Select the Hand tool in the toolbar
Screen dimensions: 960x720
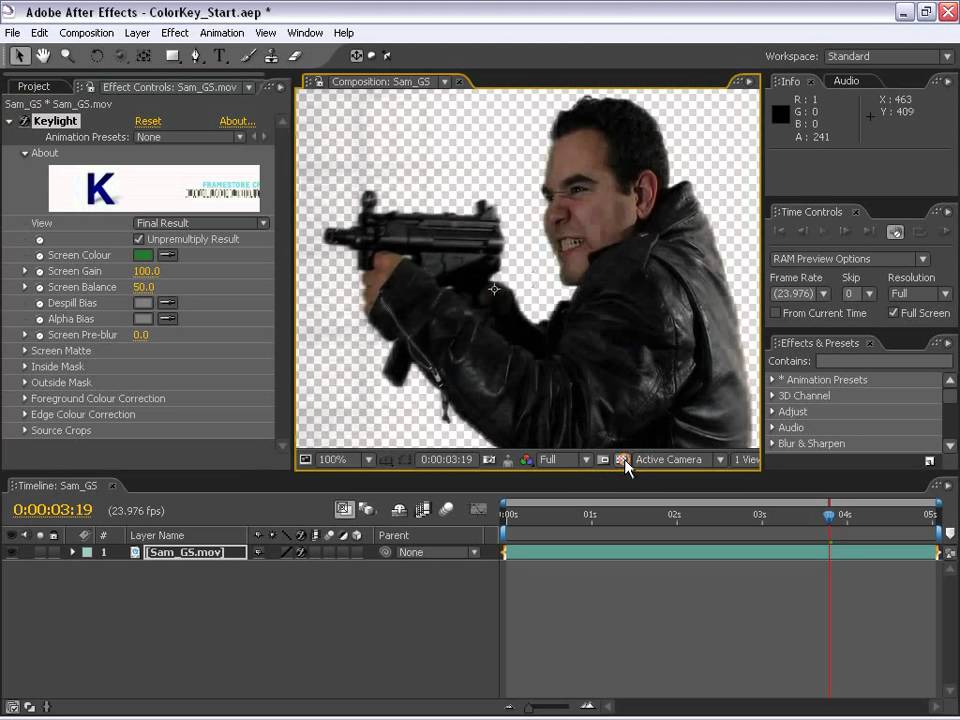pyautogui.click(x=43, y=56)
